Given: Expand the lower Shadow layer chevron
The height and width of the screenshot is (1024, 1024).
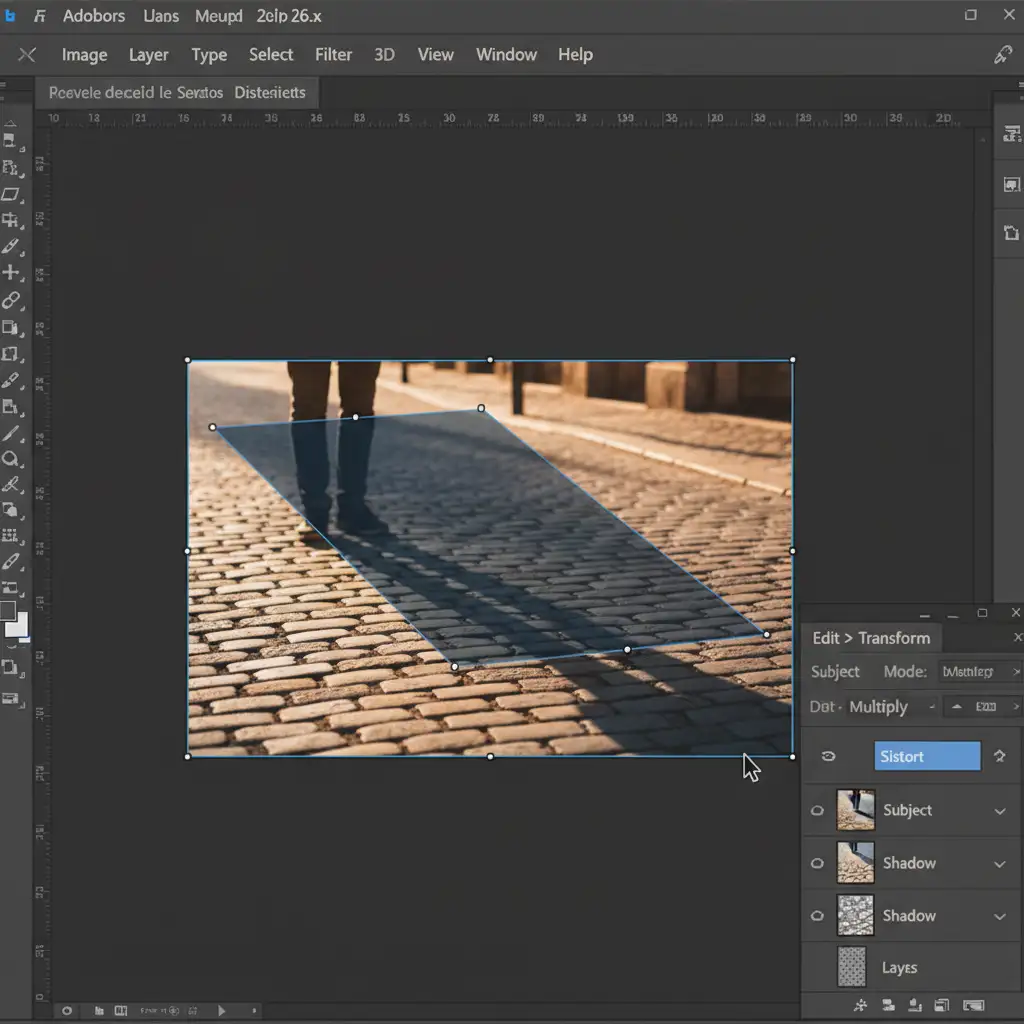Looking at the screenshot, I should 1000,916.
